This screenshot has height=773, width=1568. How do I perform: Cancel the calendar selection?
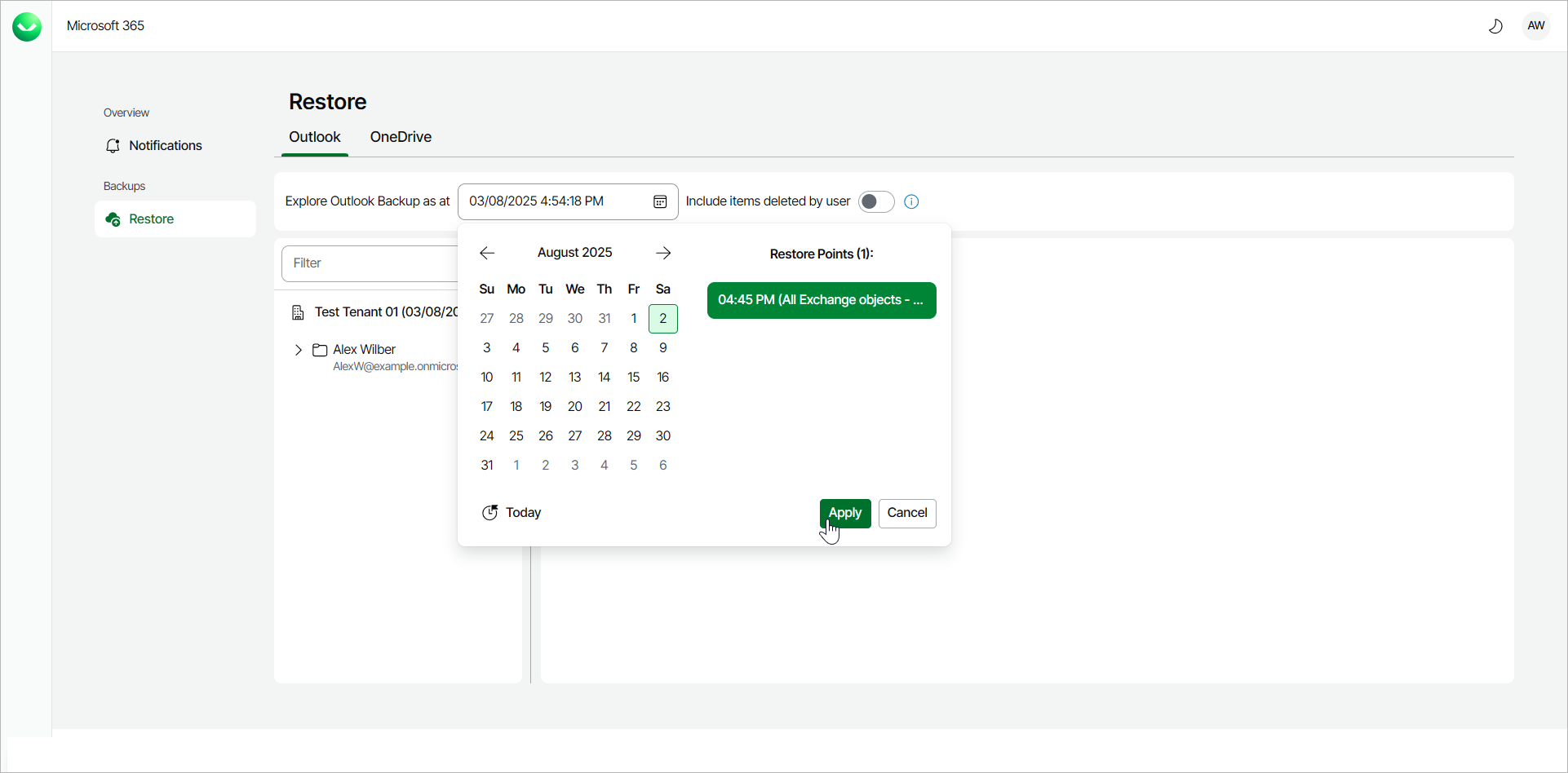tap(906, 513)
